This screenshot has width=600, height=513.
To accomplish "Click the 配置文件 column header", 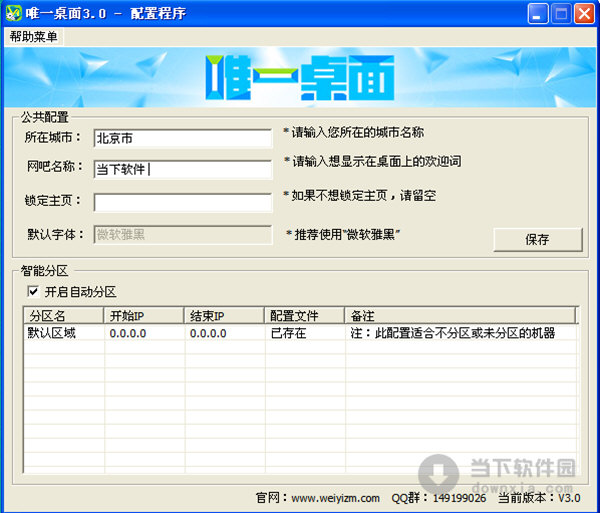I will pyautogui.click(x=305, y=316).
